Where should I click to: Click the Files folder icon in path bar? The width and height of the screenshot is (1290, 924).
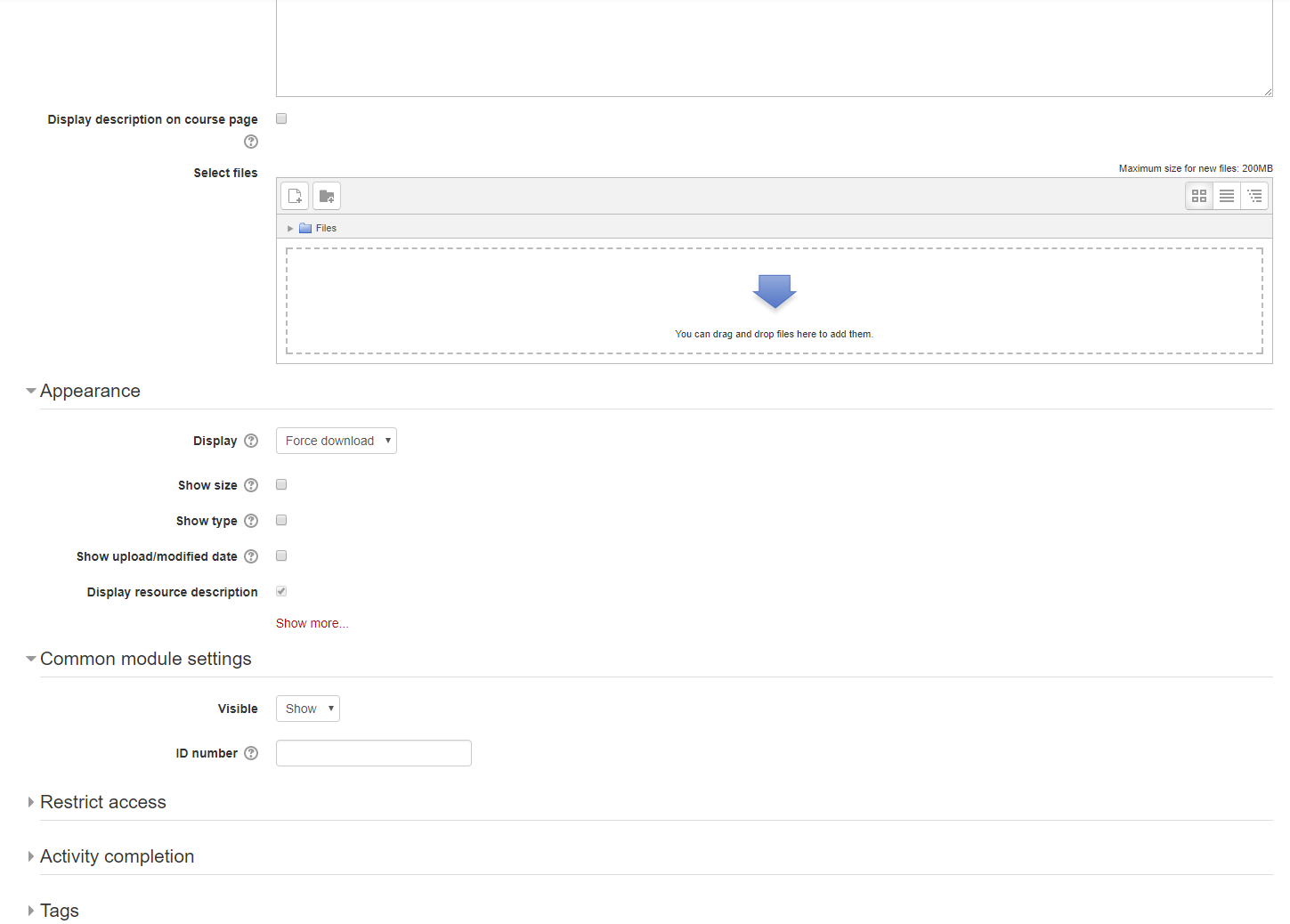tap(305, 228)
